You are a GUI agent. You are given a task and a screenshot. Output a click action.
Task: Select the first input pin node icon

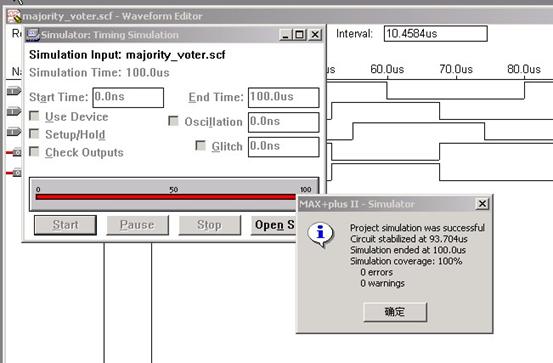[x=14, y=91]
